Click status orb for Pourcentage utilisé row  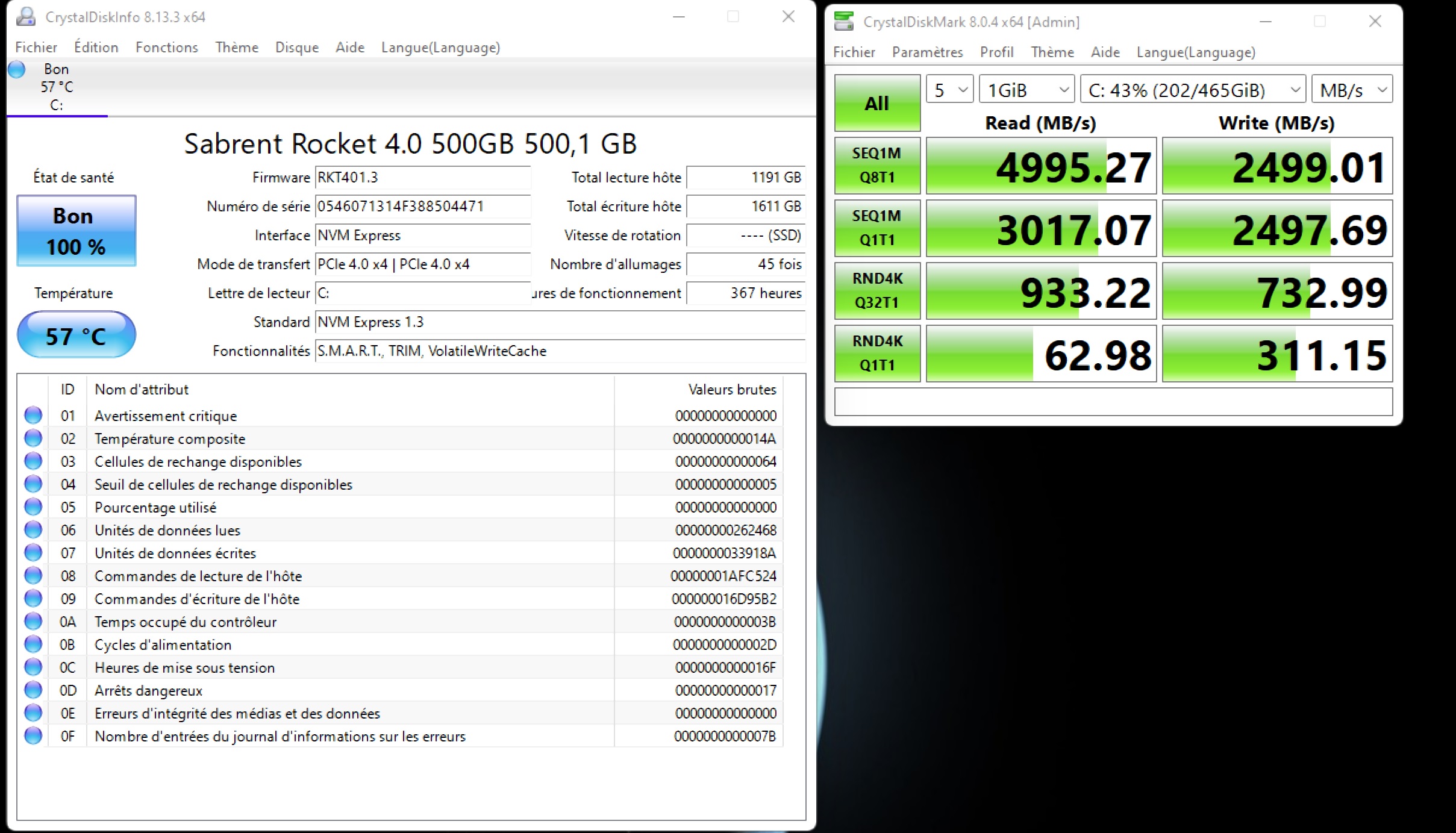(x=33, y=507)
